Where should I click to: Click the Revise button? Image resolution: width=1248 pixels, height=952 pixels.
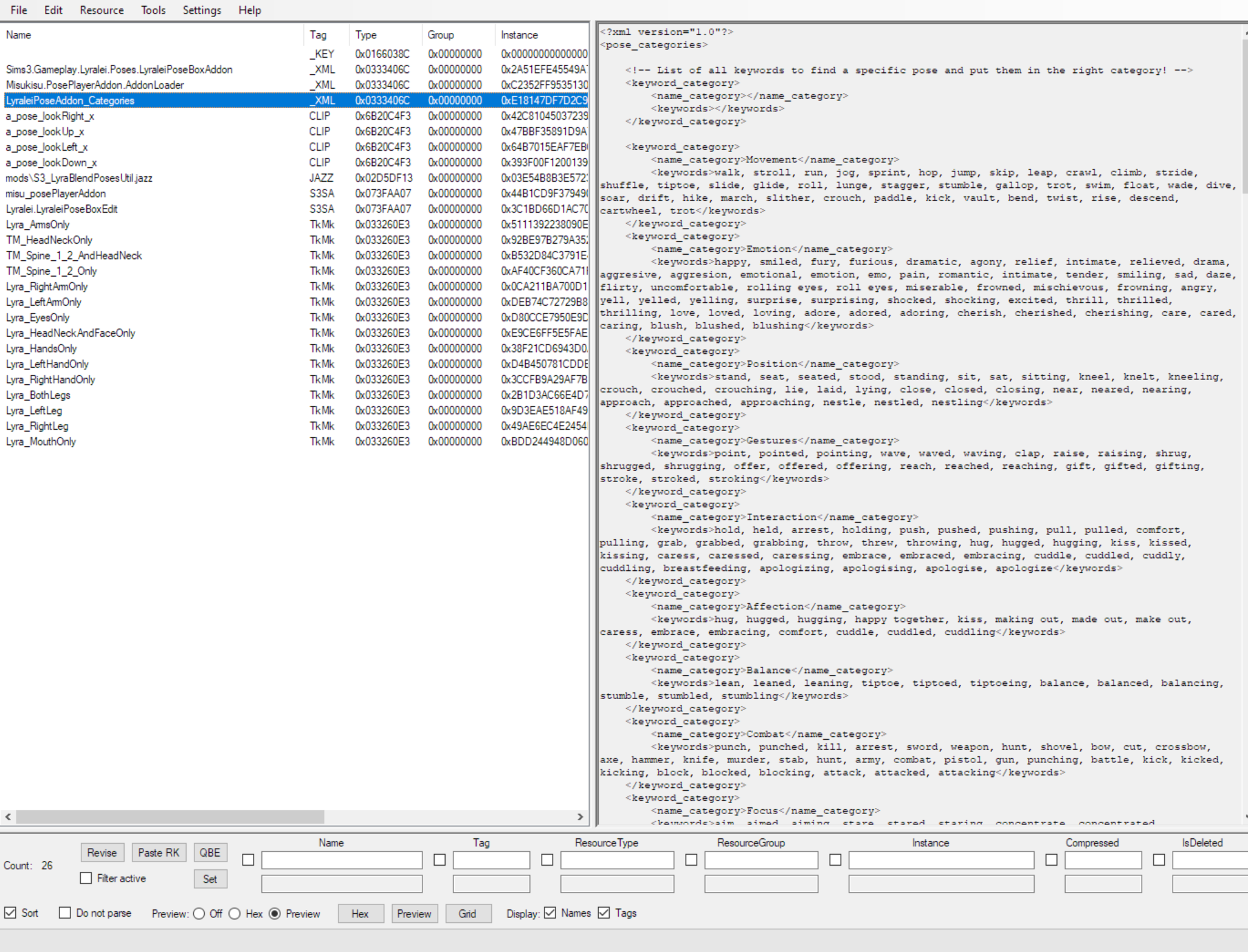[x=102, y=853]
